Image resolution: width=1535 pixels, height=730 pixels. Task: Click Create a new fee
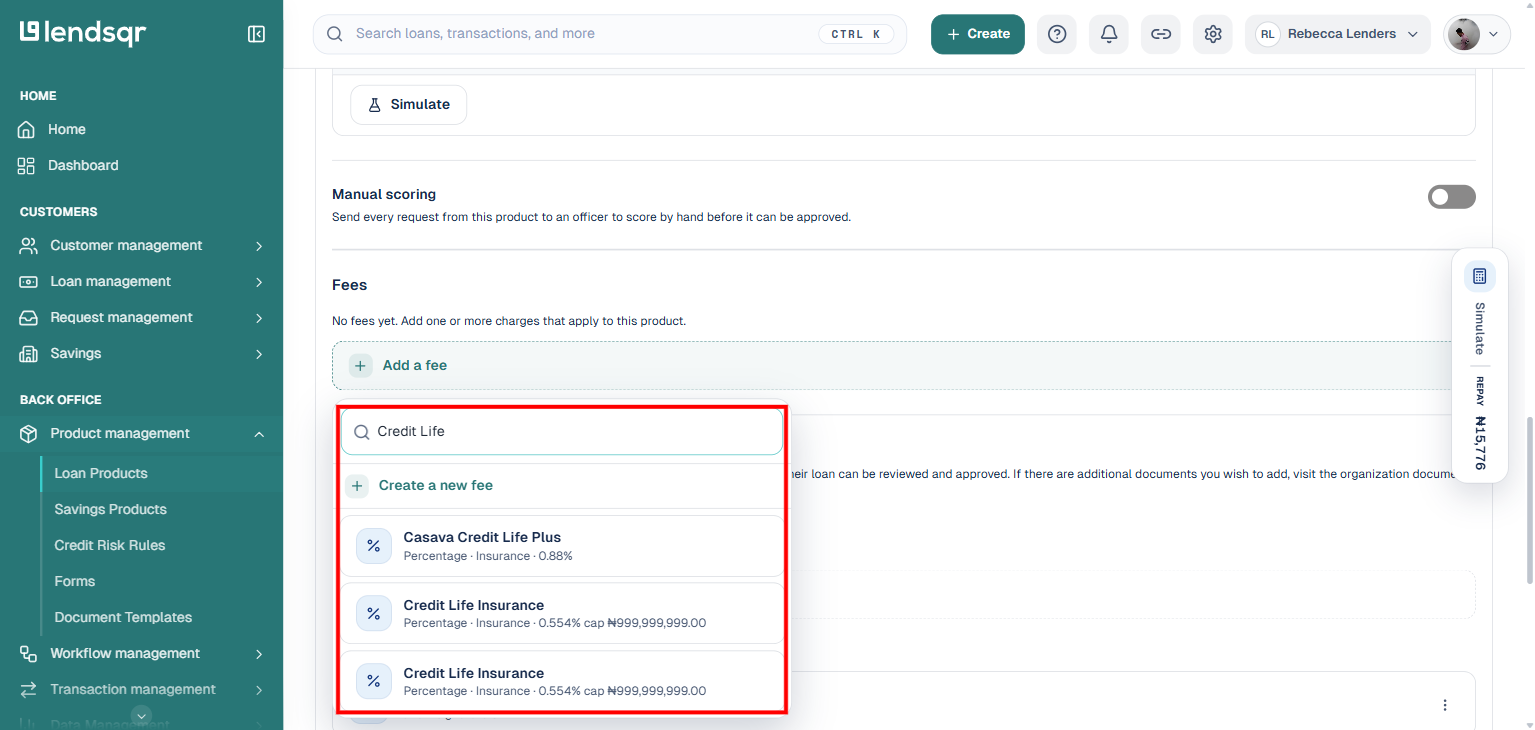[436, 486]
